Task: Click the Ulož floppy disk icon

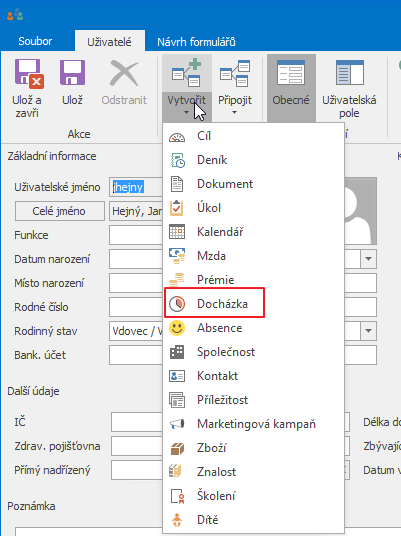Action: click(72, 72)
